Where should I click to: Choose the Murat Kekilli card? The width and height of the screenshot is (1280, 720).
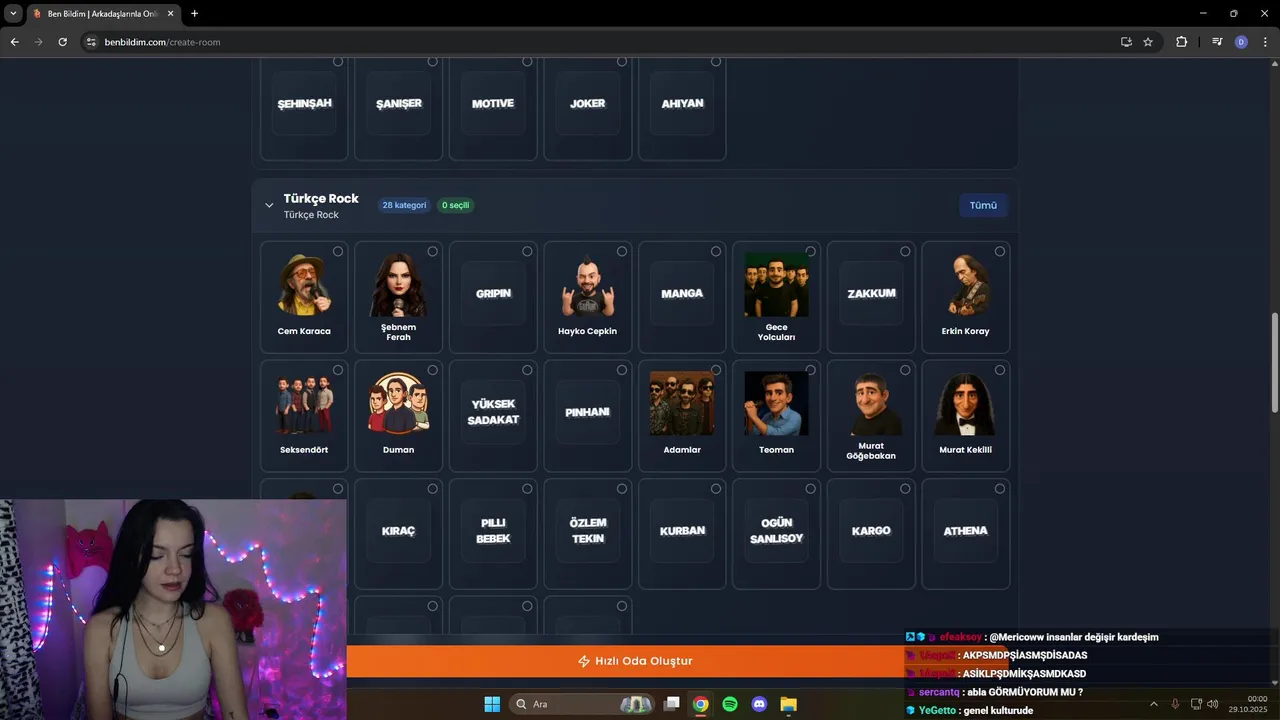(965, 416)
